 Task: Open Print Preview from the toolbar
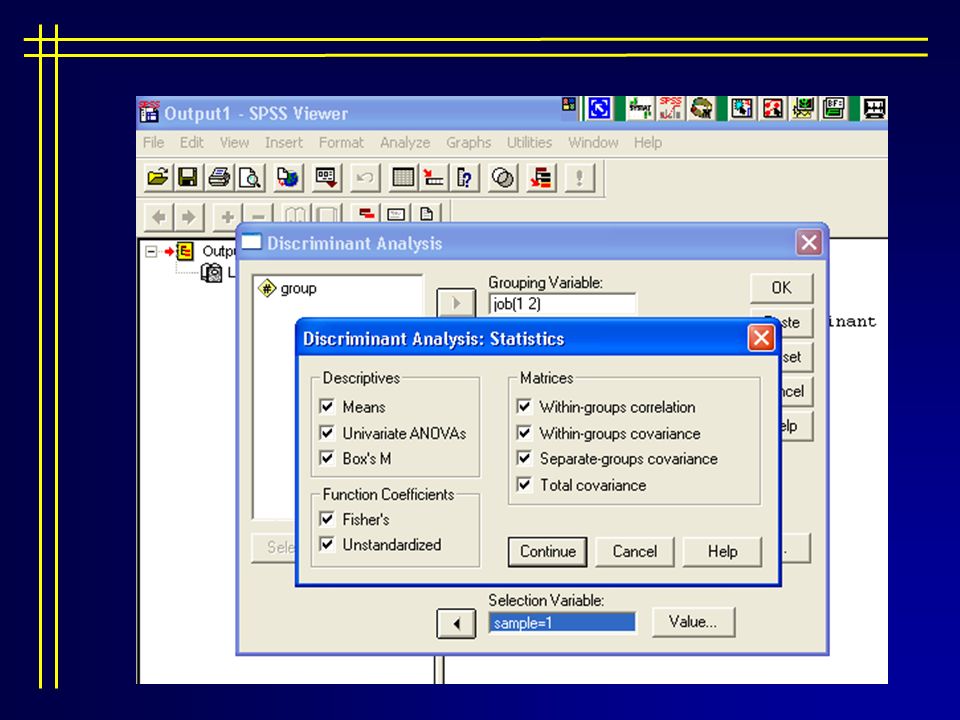(250, 178)
